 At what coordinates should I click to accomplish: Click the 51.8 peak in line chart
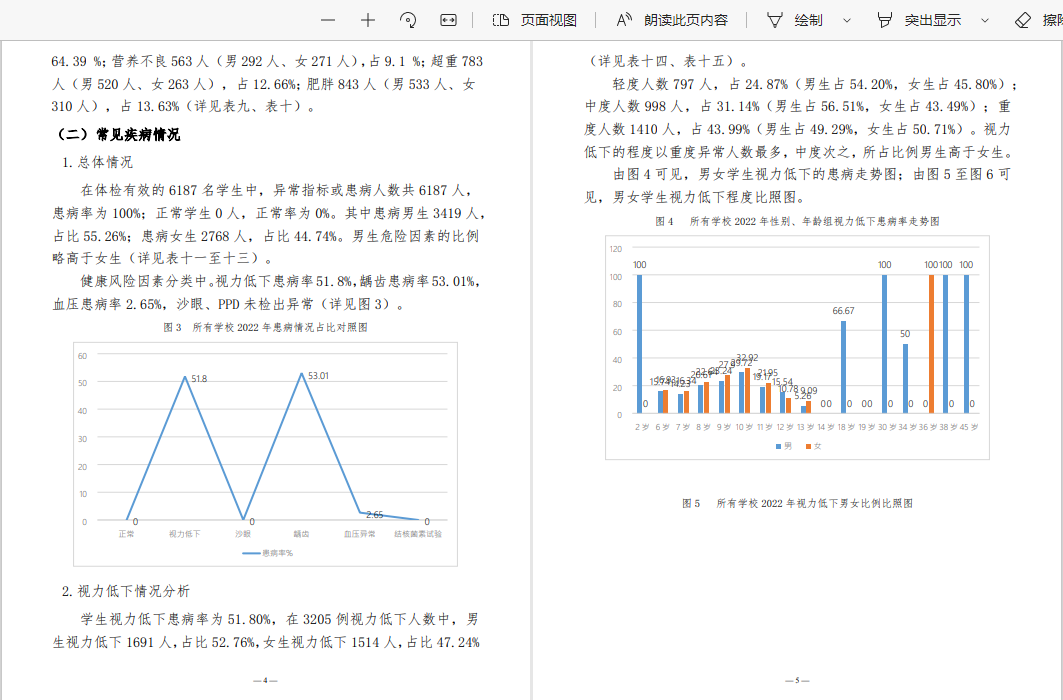186,376
